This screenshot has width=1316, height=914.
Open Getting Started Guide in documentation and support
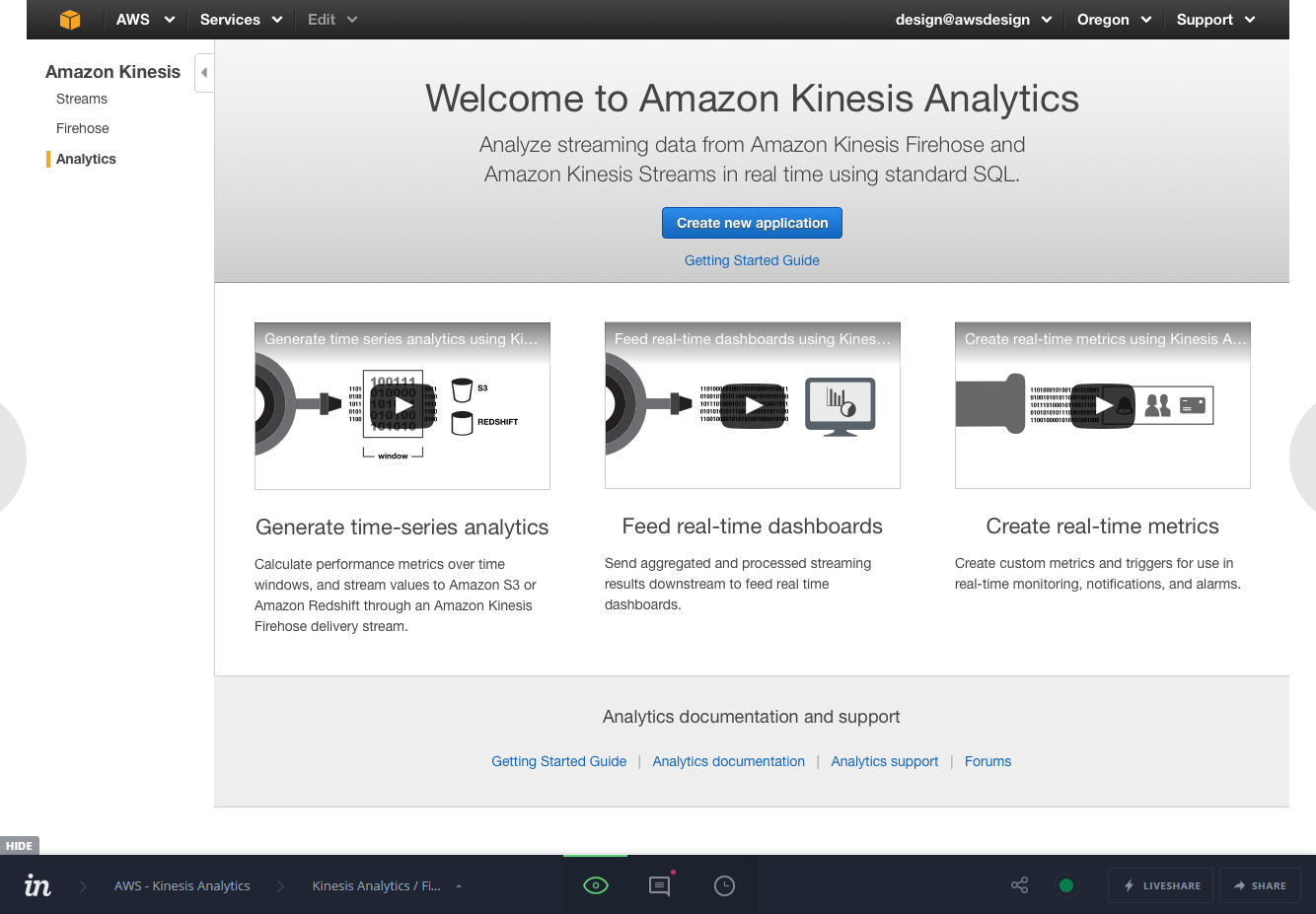click(559, 761)
